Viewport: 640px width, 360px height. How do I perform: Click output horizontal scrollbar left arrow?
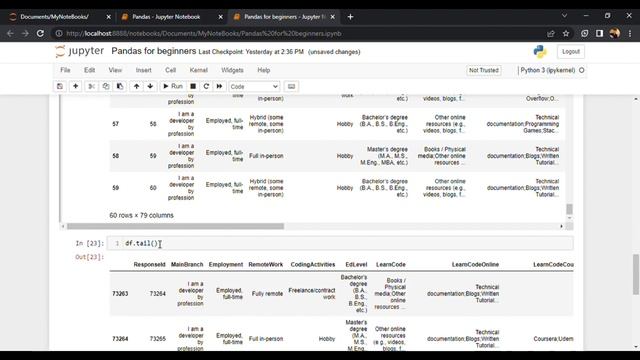click(x=63, y=226)
